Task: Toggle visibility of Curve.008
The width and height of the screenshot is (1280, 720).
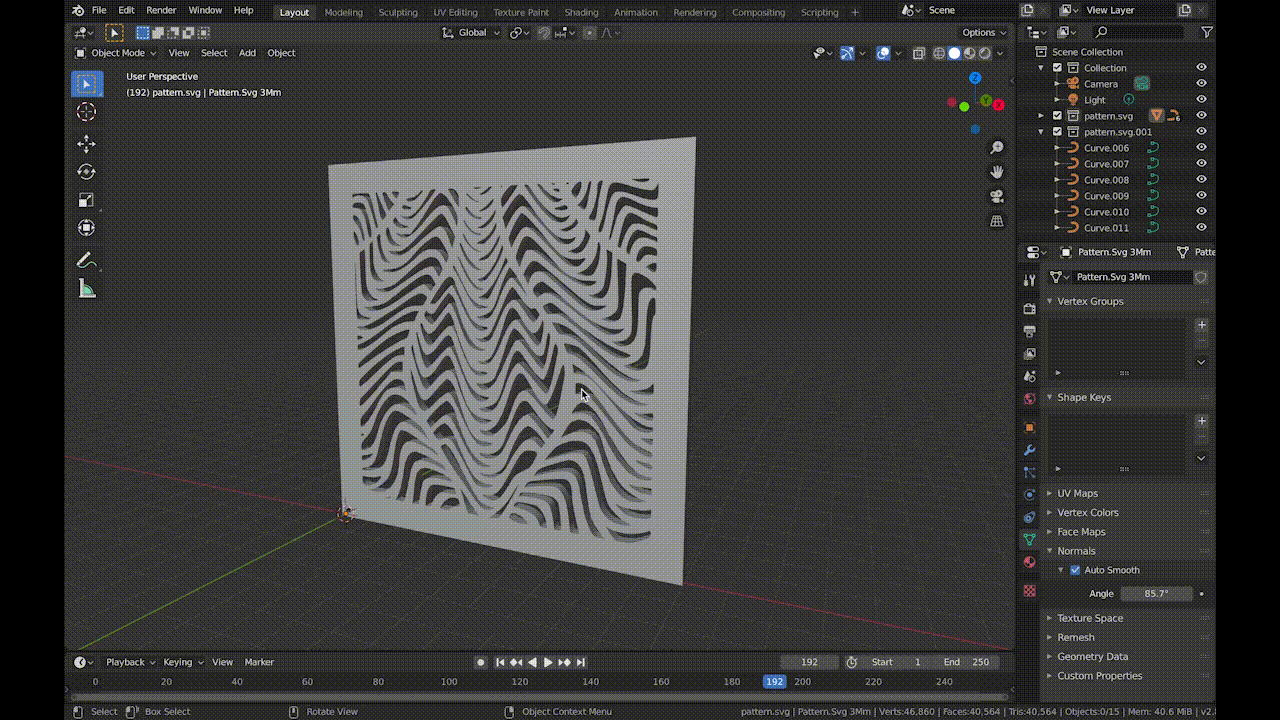Action: (x=1201, y=179)
